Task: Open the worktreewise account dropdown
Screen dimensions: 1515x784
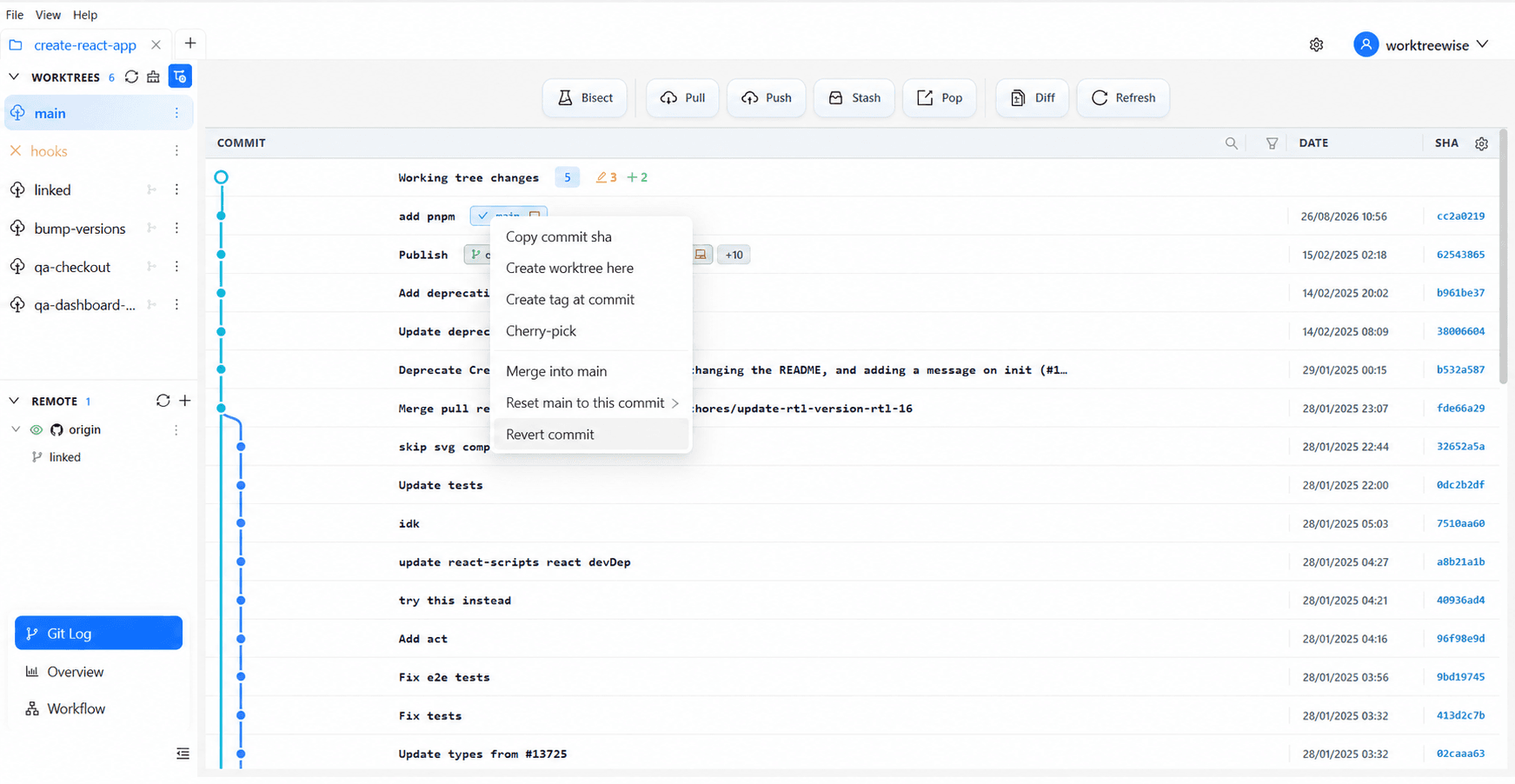Action: point(1483,44)
